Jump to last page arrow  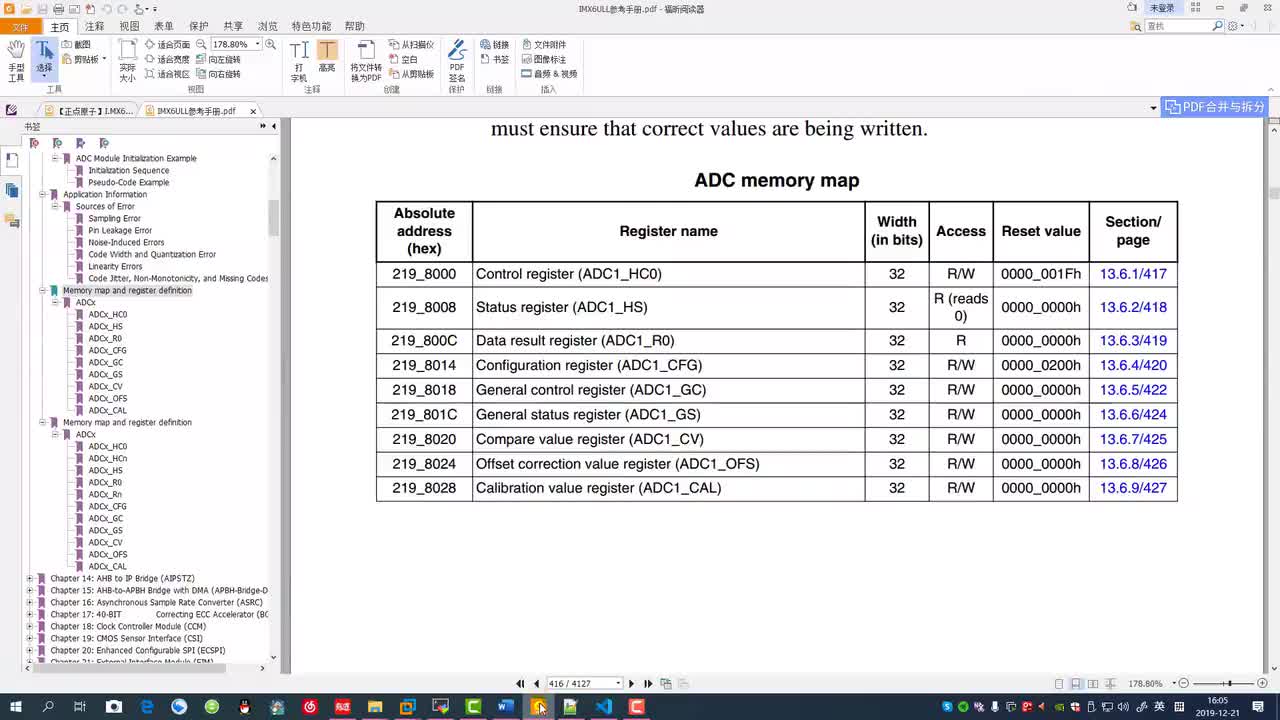pos(648,684)
